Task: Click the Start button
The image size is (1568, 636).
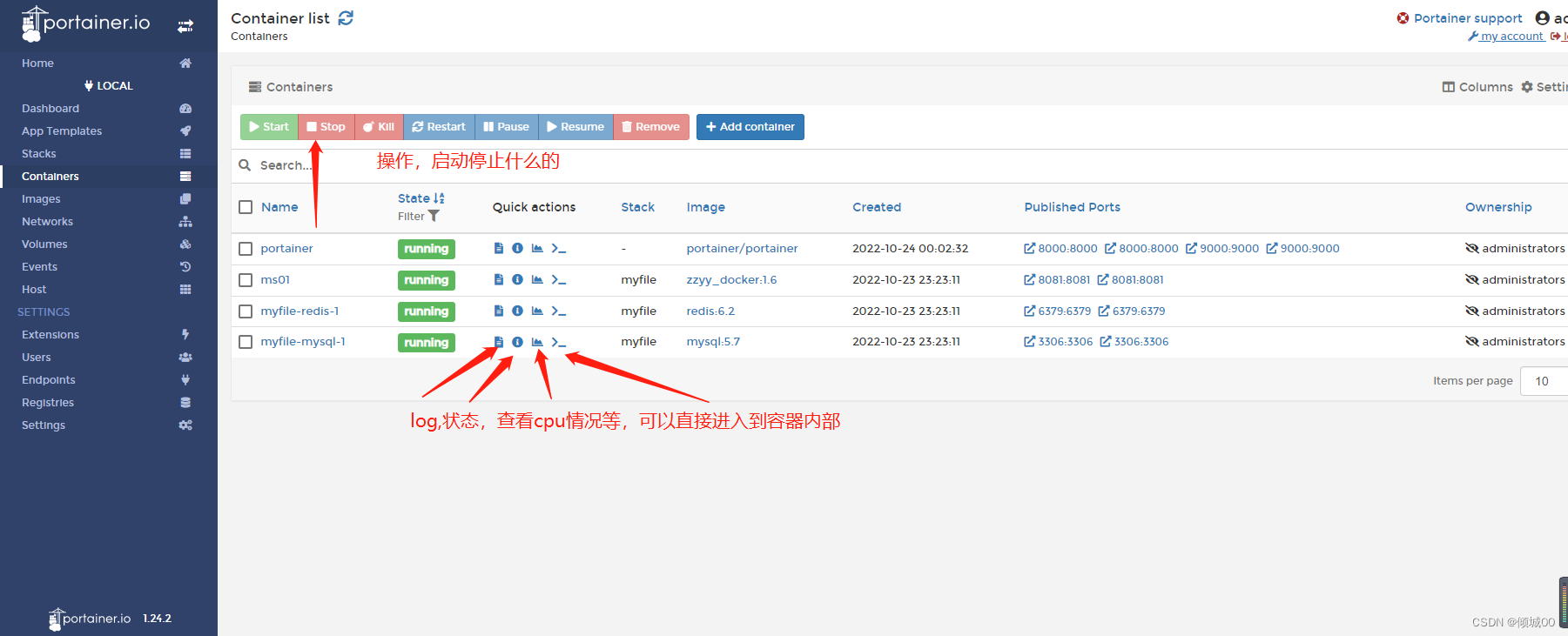Action: click(269, 127)
